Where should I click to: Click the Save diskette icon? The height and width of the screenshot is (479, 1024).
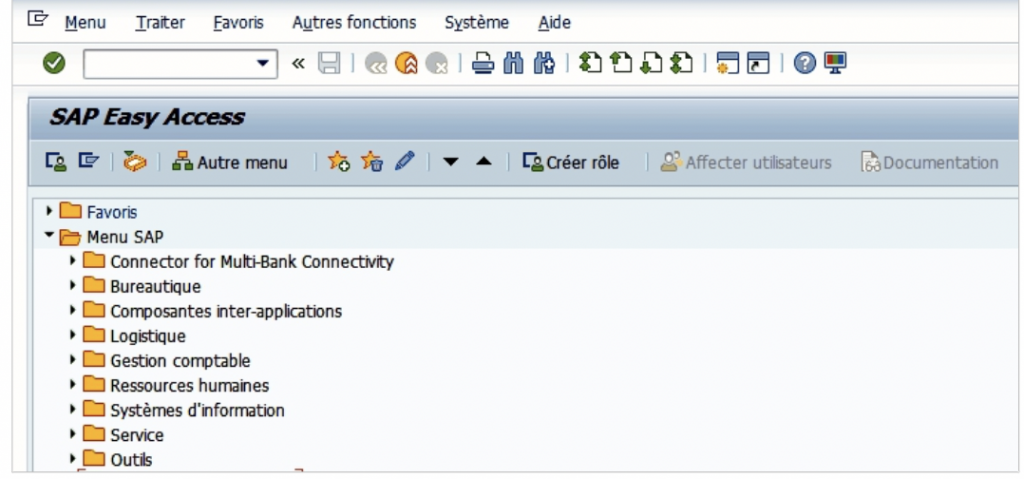[x=329, y=64]
